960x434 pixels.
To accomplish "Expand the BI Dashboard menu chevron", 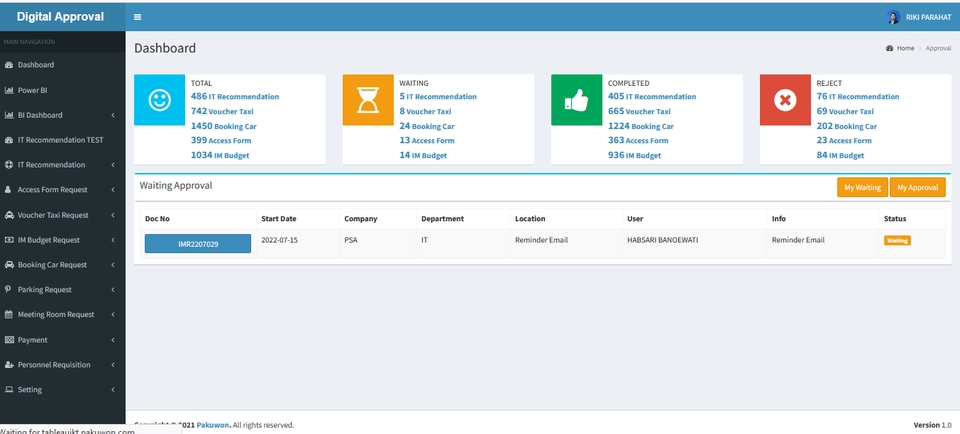I will 113,115.
